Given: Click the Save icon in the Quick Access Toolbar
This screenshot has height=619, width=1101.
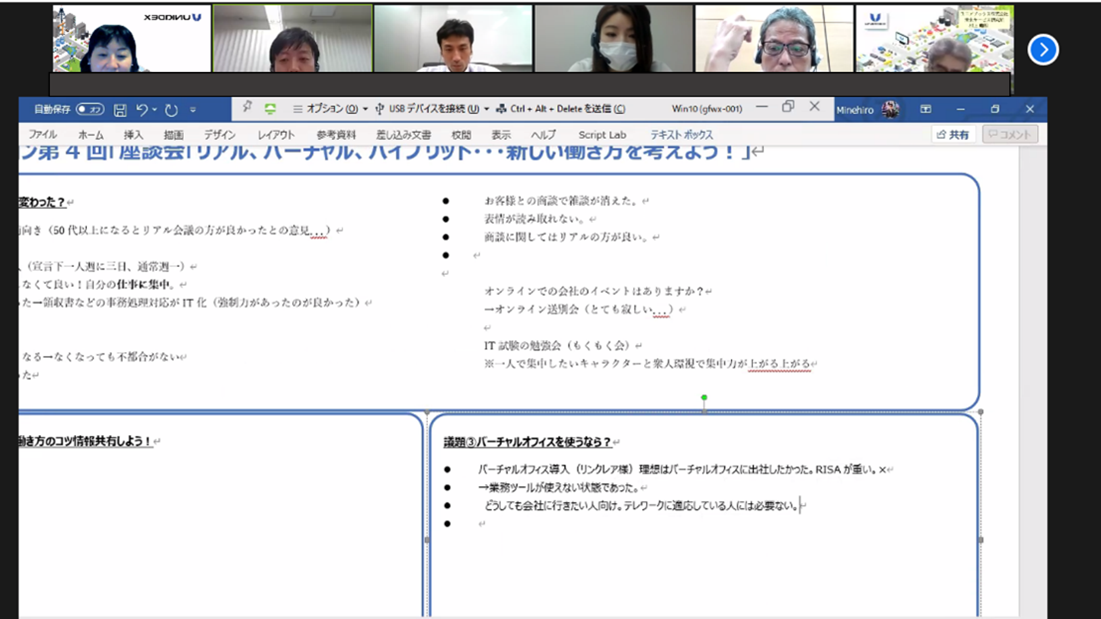Looking at the screenshot, I should (x=120, y=109).
